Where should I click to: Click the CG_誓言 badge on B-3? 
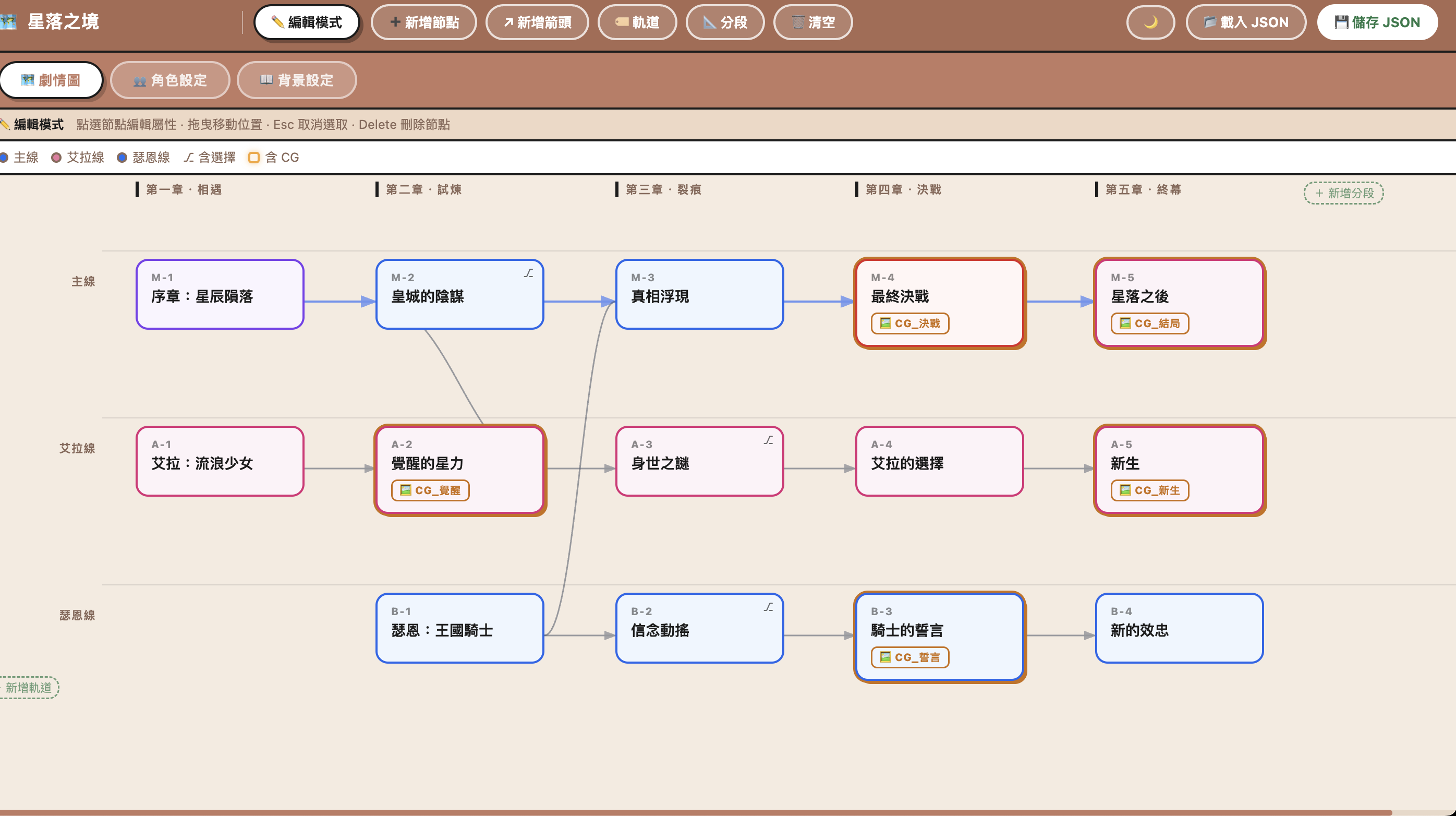pos(910,657)
